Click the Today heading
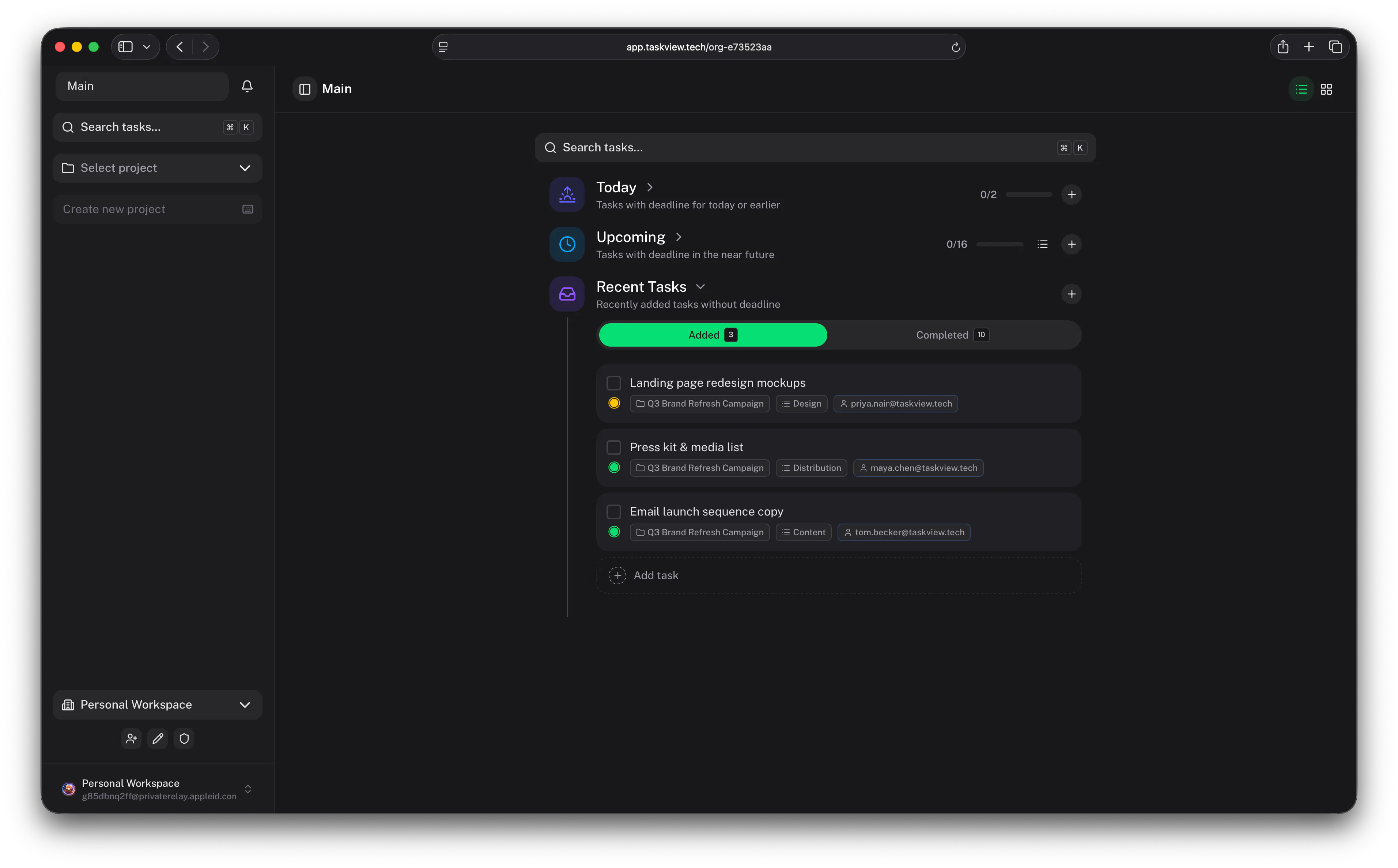1398x868 pixels. 616,187
